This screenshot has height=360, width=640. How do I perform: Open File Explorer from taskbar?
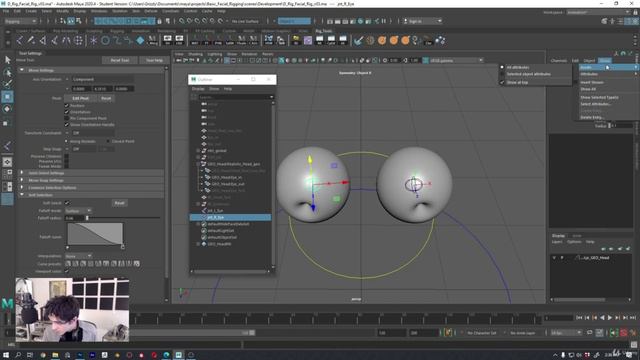point(55,355)
